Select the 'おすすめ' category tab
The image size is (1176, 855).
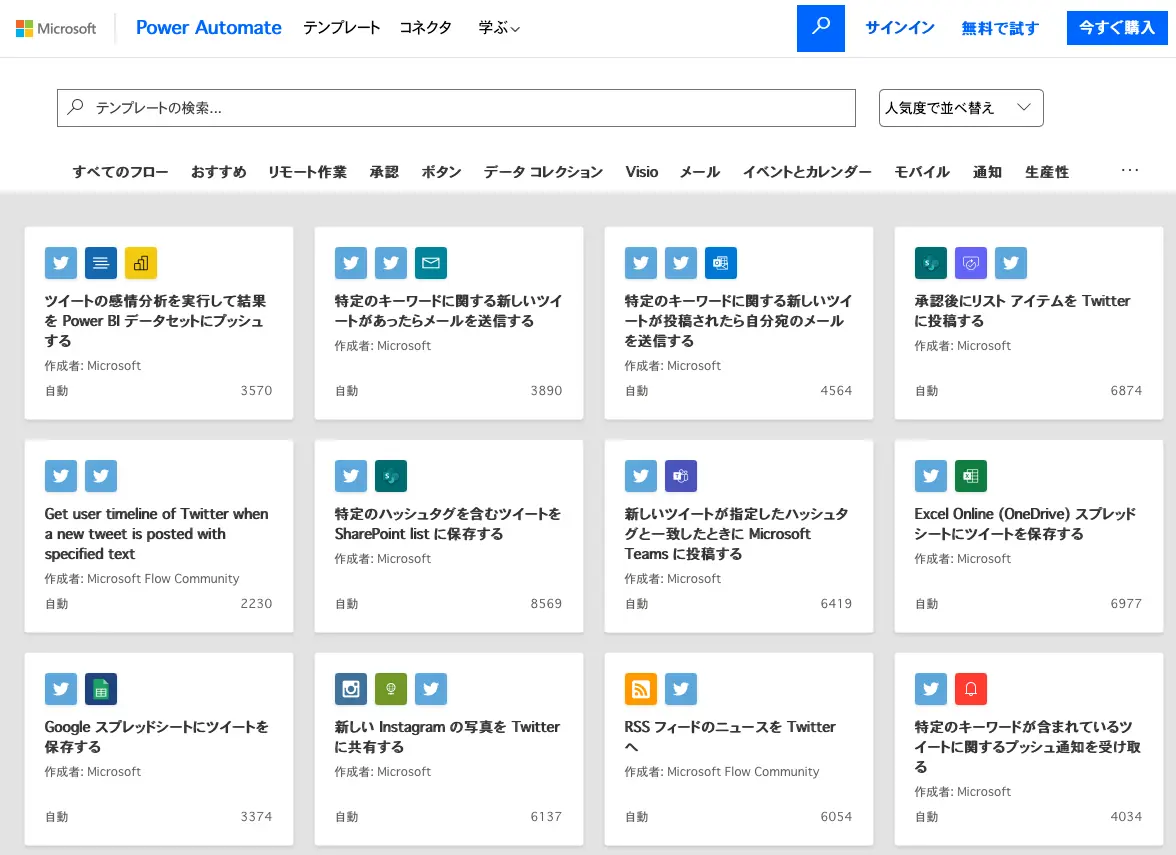218,172
